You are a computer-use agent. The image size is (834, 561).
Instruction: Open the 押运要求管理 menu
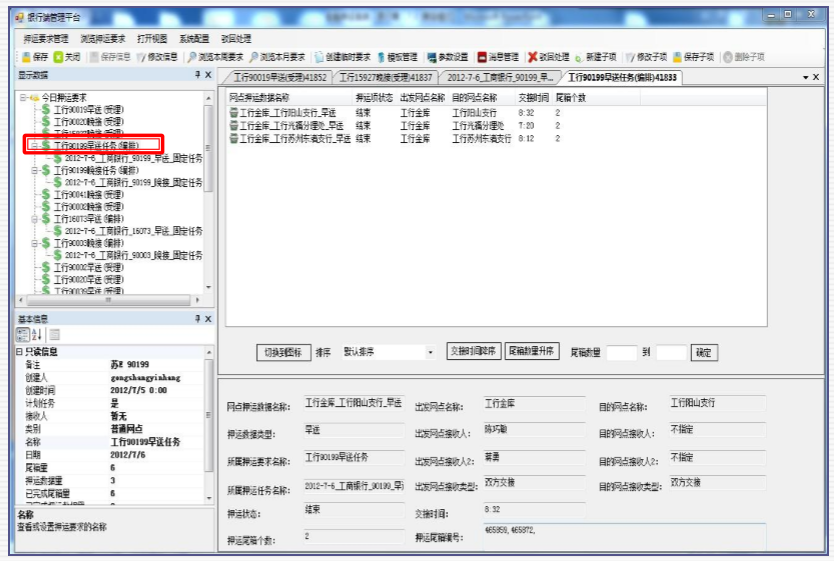coord(46,39)
